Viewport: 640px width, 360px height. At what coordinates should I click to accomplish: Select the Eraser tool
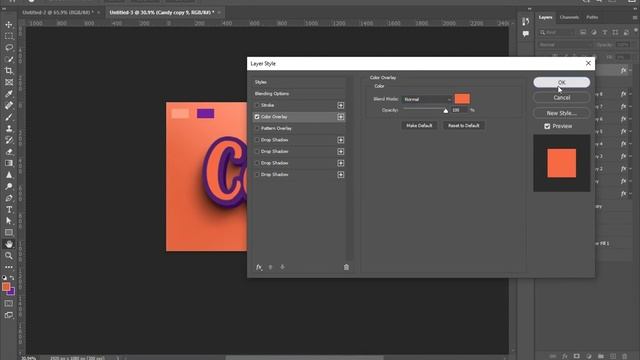[9, 151]
